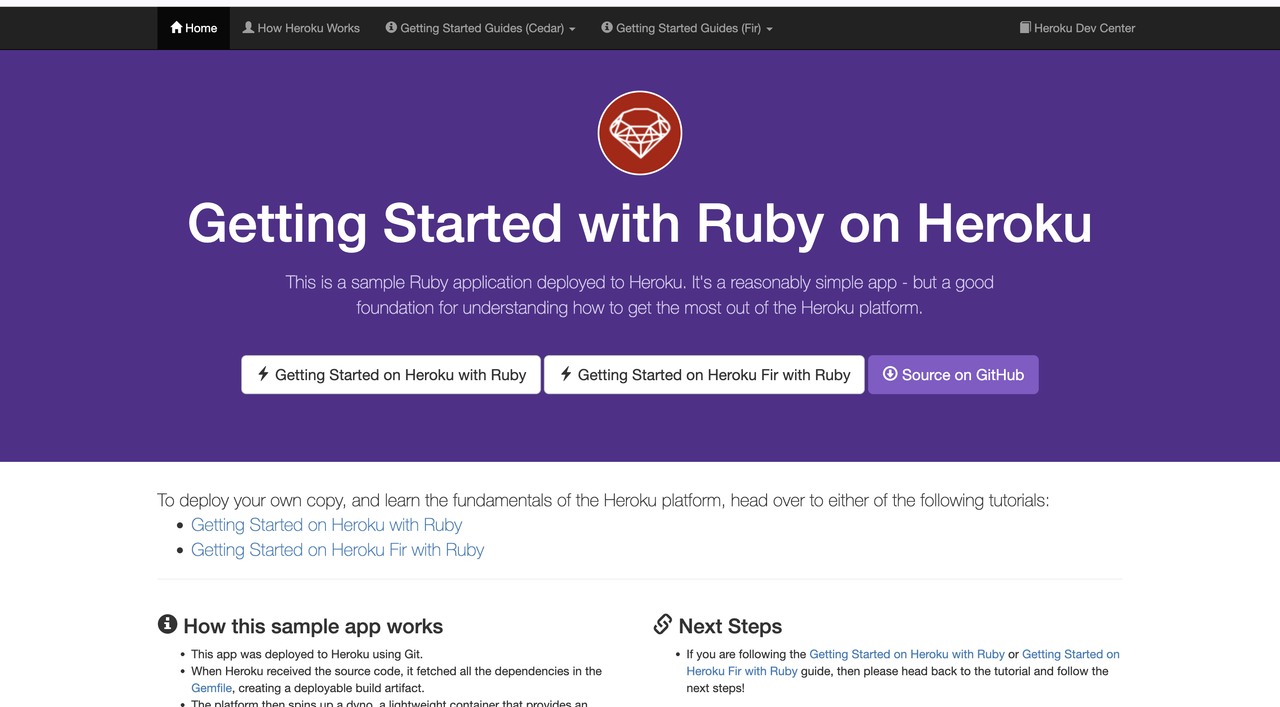
Task: Click the user icon beside How Heroku Works
Action: coord(249,28)
